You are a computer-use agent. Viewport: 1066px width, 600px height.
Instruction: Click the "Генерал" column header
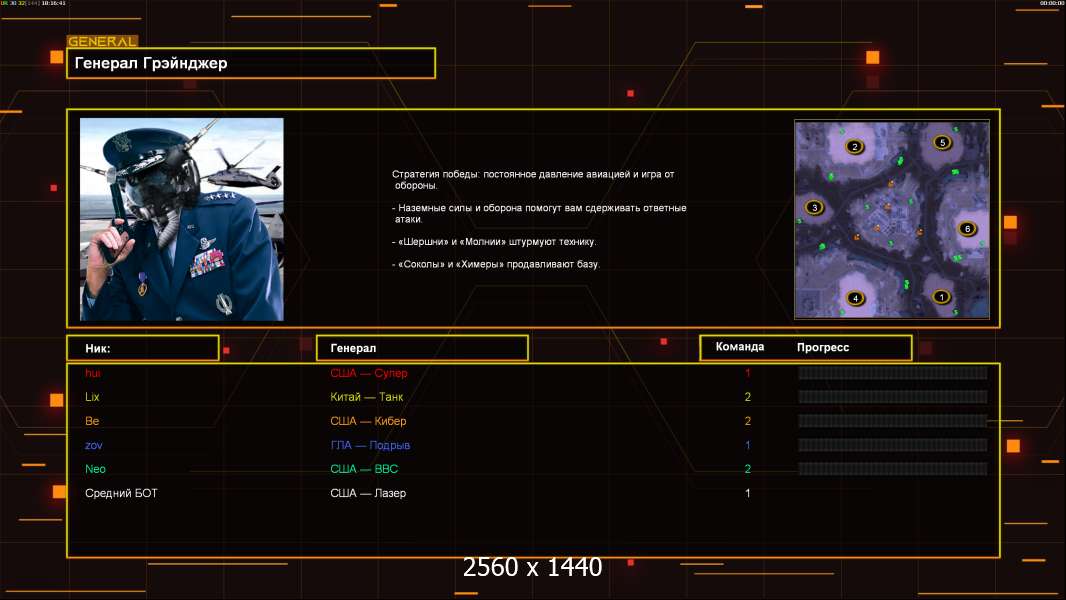(x=421, y=348)
